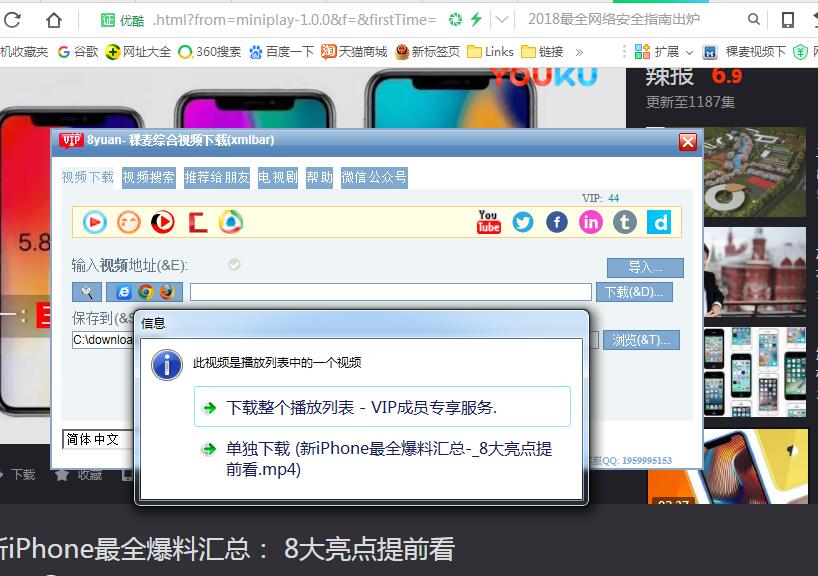
Task: Click the 浏览(&T)... button
Action: 641,340
